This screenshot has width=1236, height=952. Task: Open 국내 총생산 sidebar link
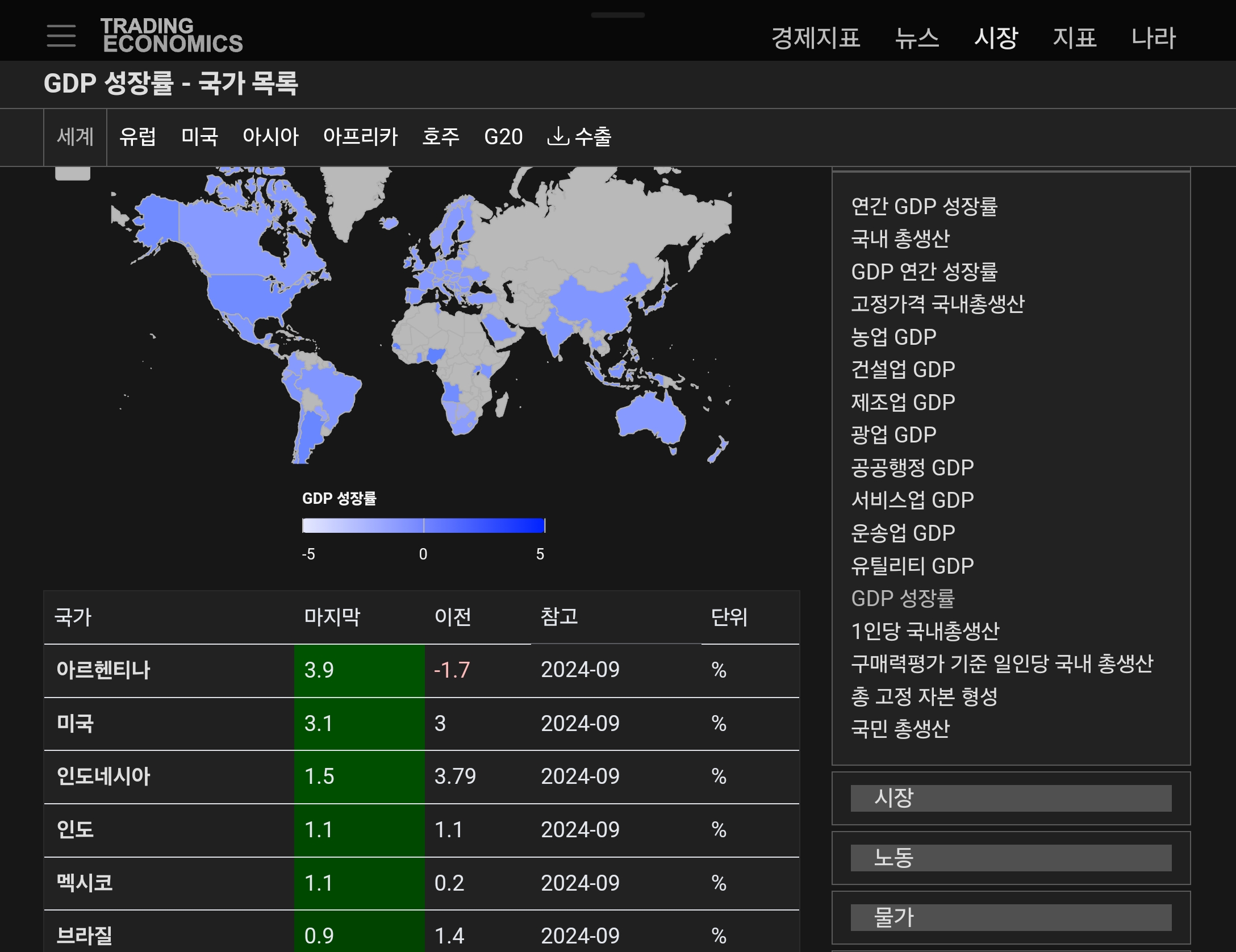pyautogui.click(x=900, y=239)
